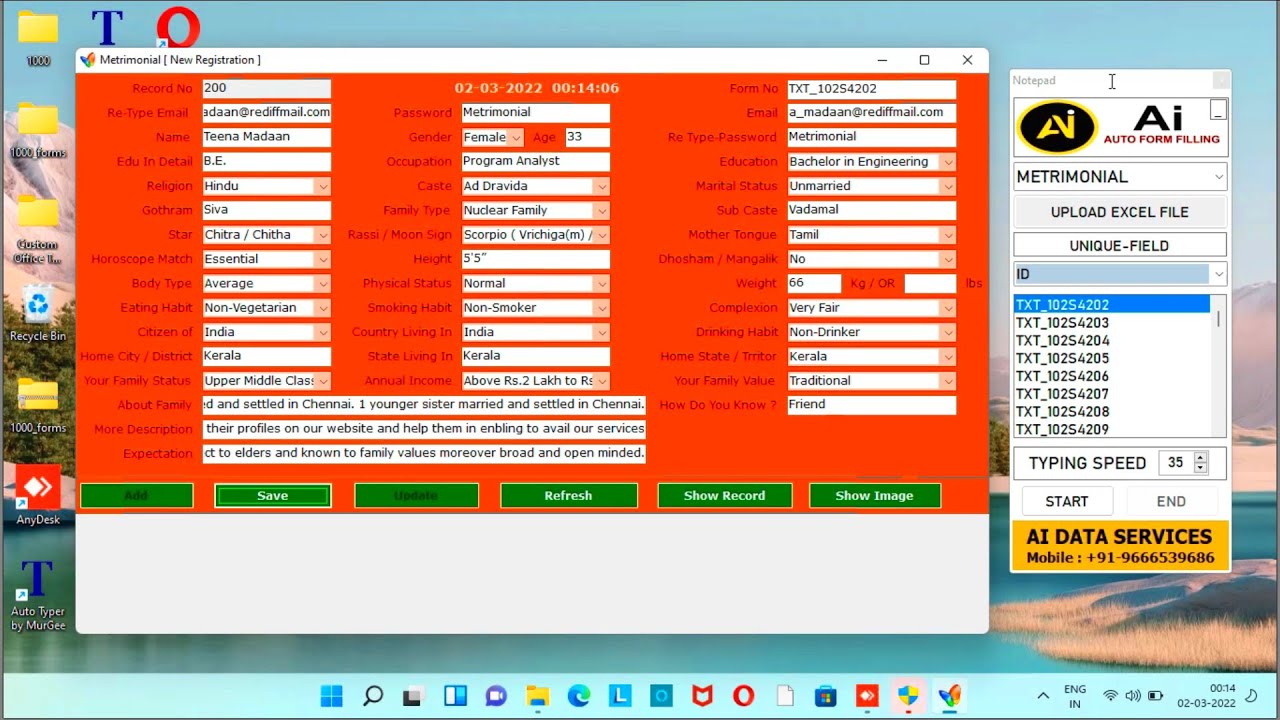The image size is (1280, 720).
Task: Open the blank document icon in the taskbar
Action: point(785,695)
